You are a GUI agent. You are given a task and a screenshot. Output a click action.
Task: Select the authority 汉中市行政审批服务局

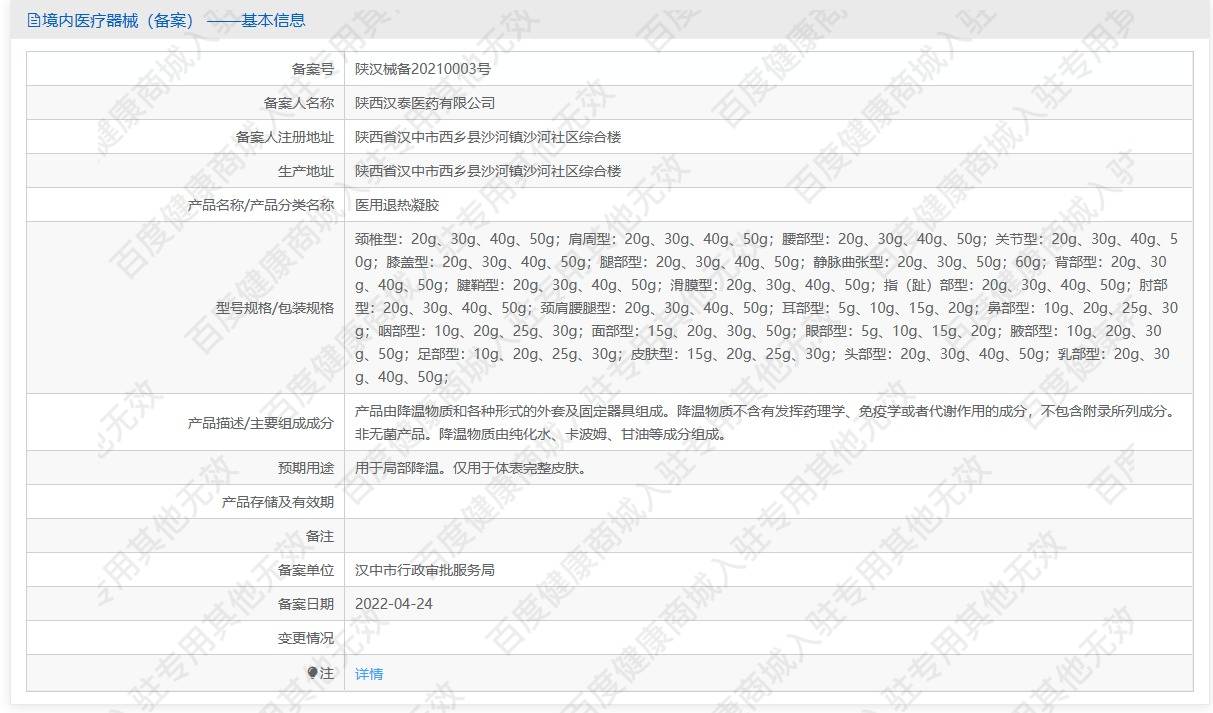tap(425, 570)
